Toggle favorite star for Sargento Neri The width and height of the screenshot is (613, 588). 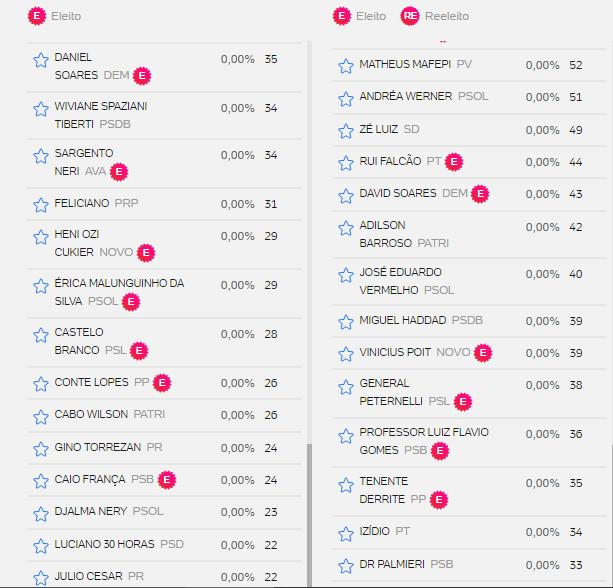[40, 156]
